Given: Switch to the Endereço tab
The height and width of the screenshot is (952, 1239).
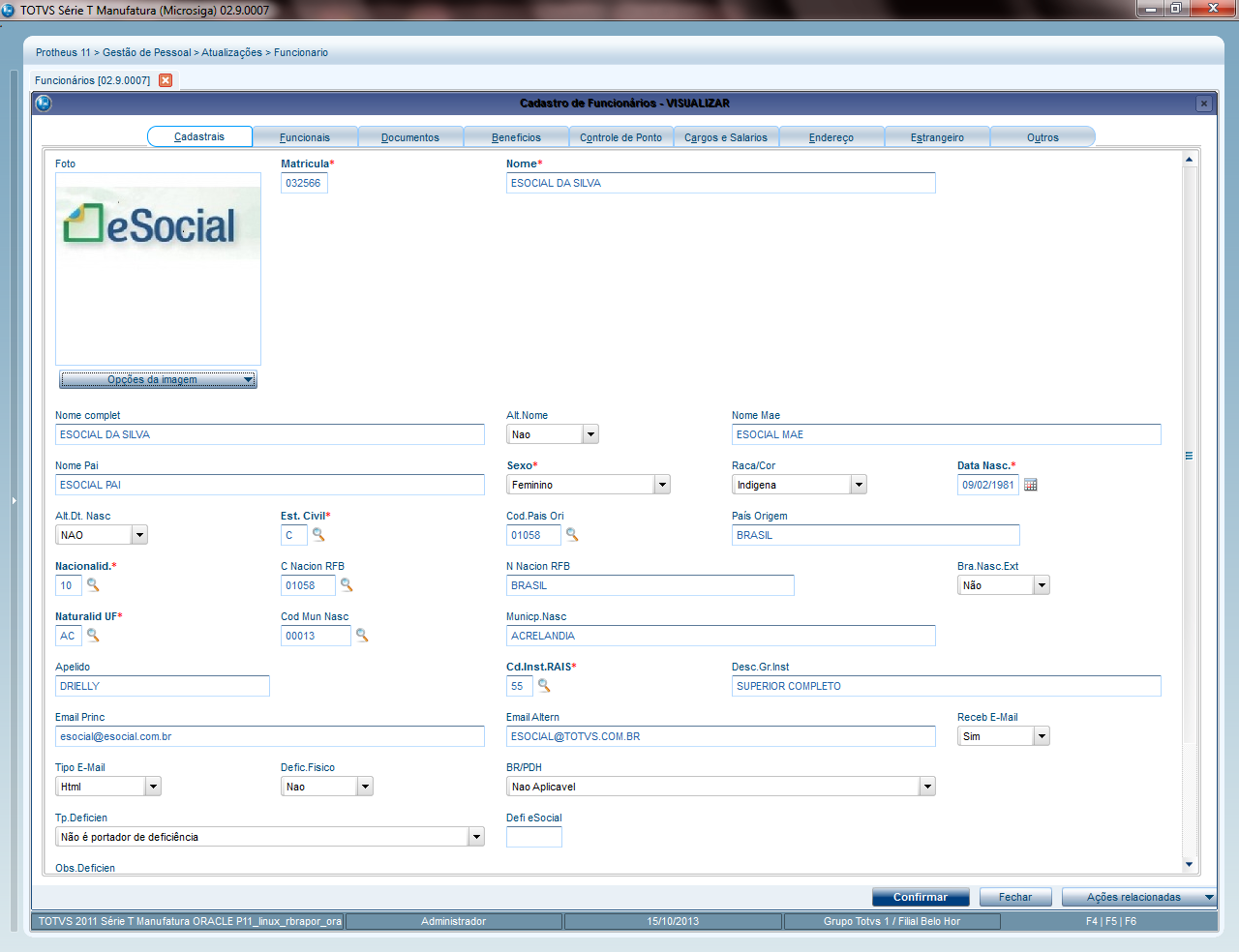Looking at the screenshot, I should tap(831, 137).
